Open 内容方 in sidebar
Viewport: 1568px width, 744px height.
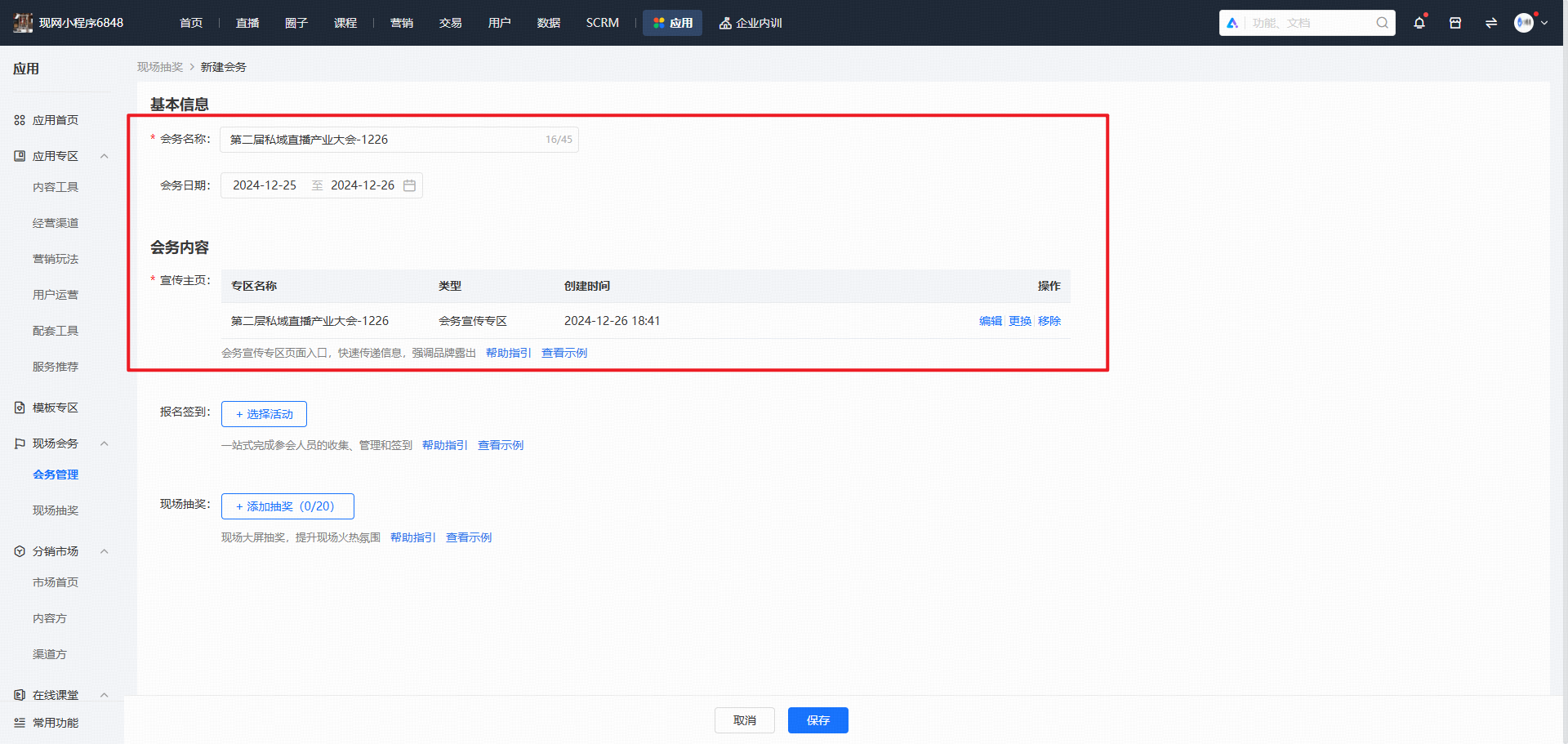(x=50, y=618)
